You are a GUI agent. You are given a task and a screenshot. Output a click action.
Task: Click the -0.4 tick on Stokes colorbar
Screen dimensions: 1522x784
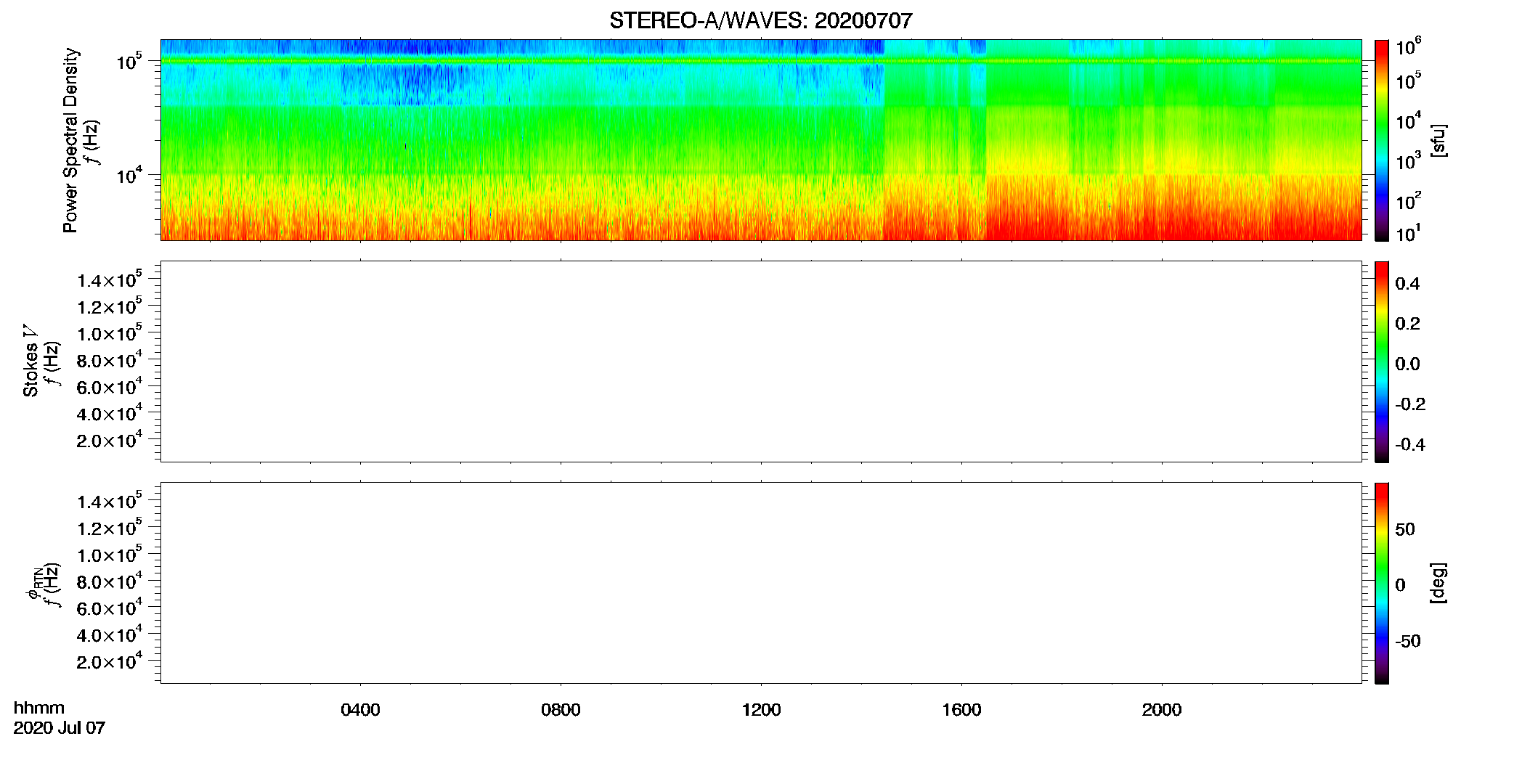1410,445
